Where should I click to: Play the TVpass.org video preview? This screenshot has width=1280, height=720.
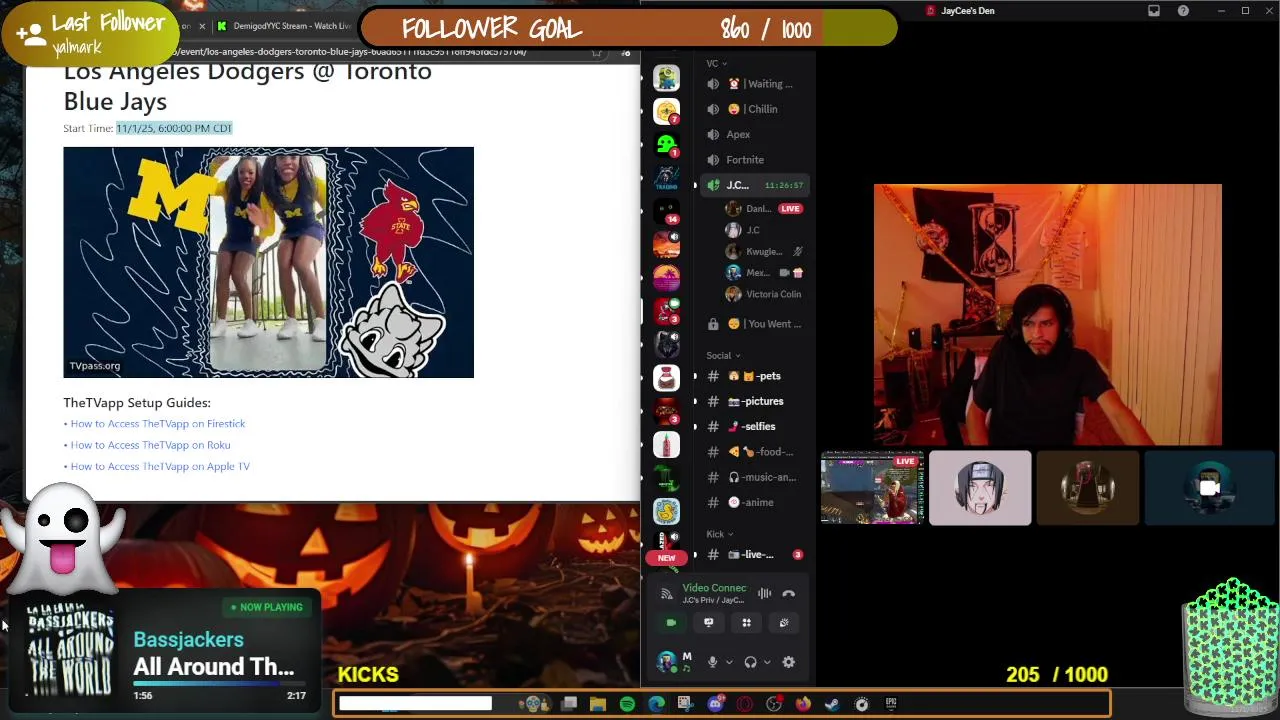click(268, 262)
